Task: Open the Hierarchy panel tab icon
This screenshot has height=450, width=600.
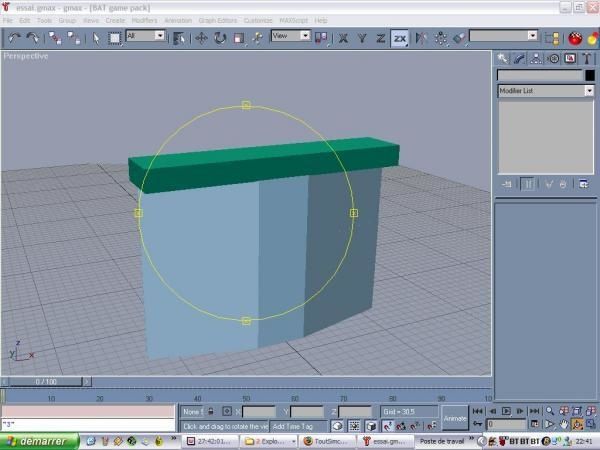Action: click(x=536, y=59)
